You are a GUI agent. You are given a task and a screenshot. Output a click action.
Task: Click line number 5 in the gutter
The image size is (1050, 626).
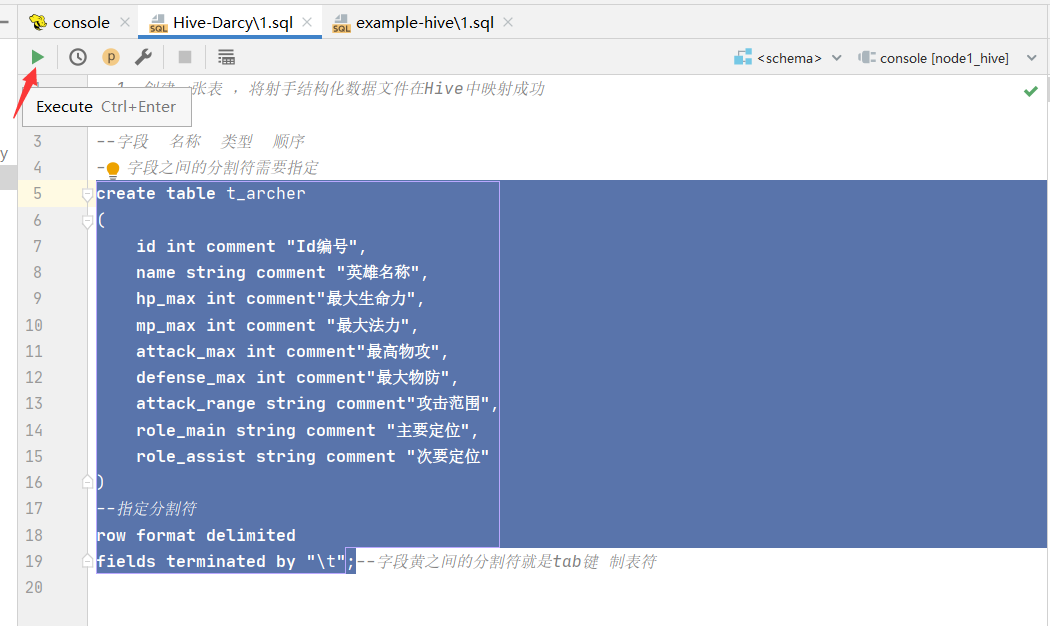[38, 193]
